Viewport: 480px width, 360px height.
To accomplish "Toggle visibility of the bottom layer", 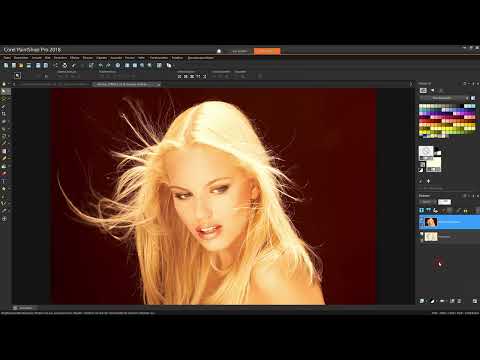I will click(421, 235).
